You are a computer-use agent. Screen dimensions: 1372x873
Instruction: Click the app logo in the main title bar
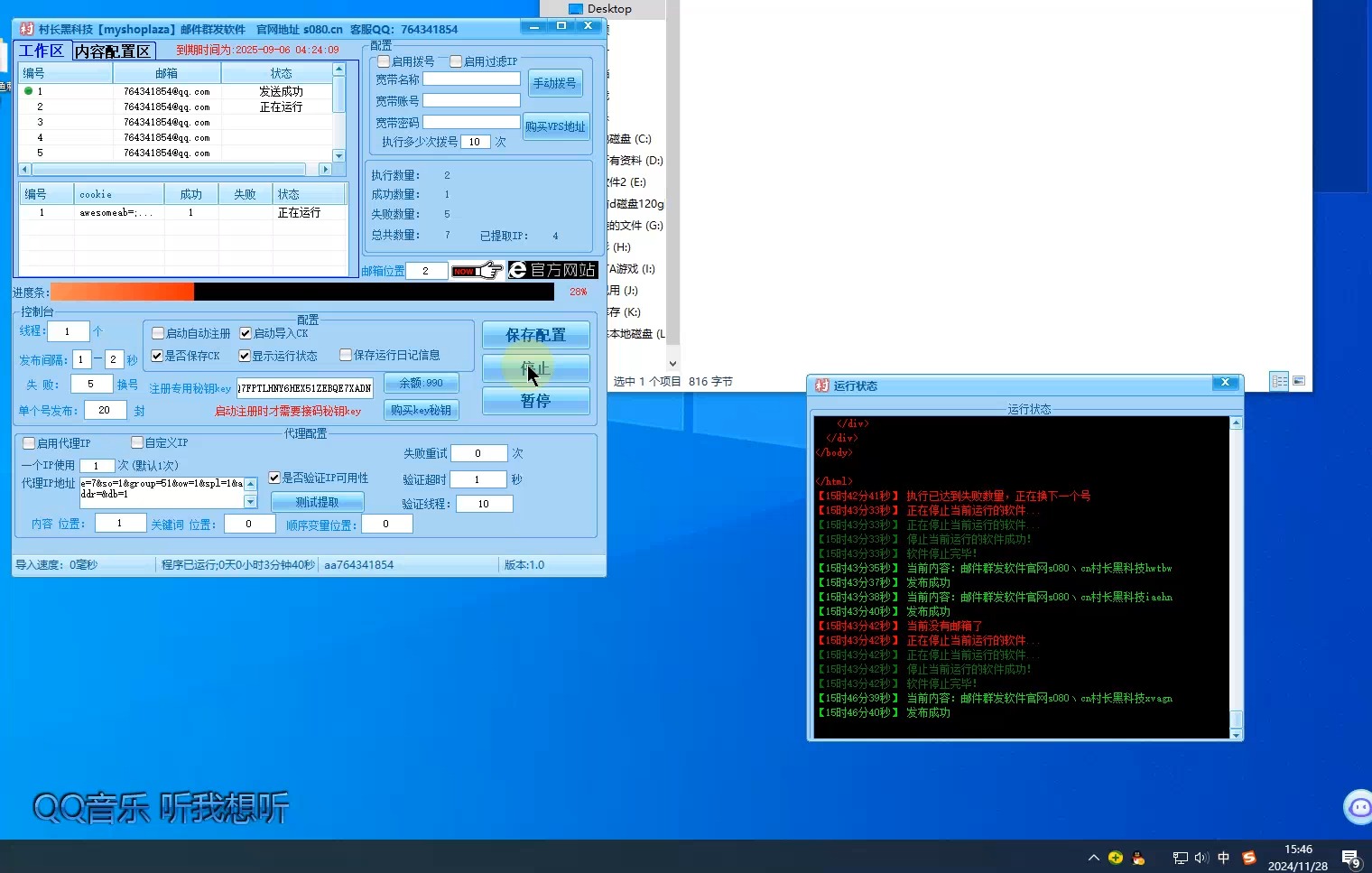coord(27,29)
